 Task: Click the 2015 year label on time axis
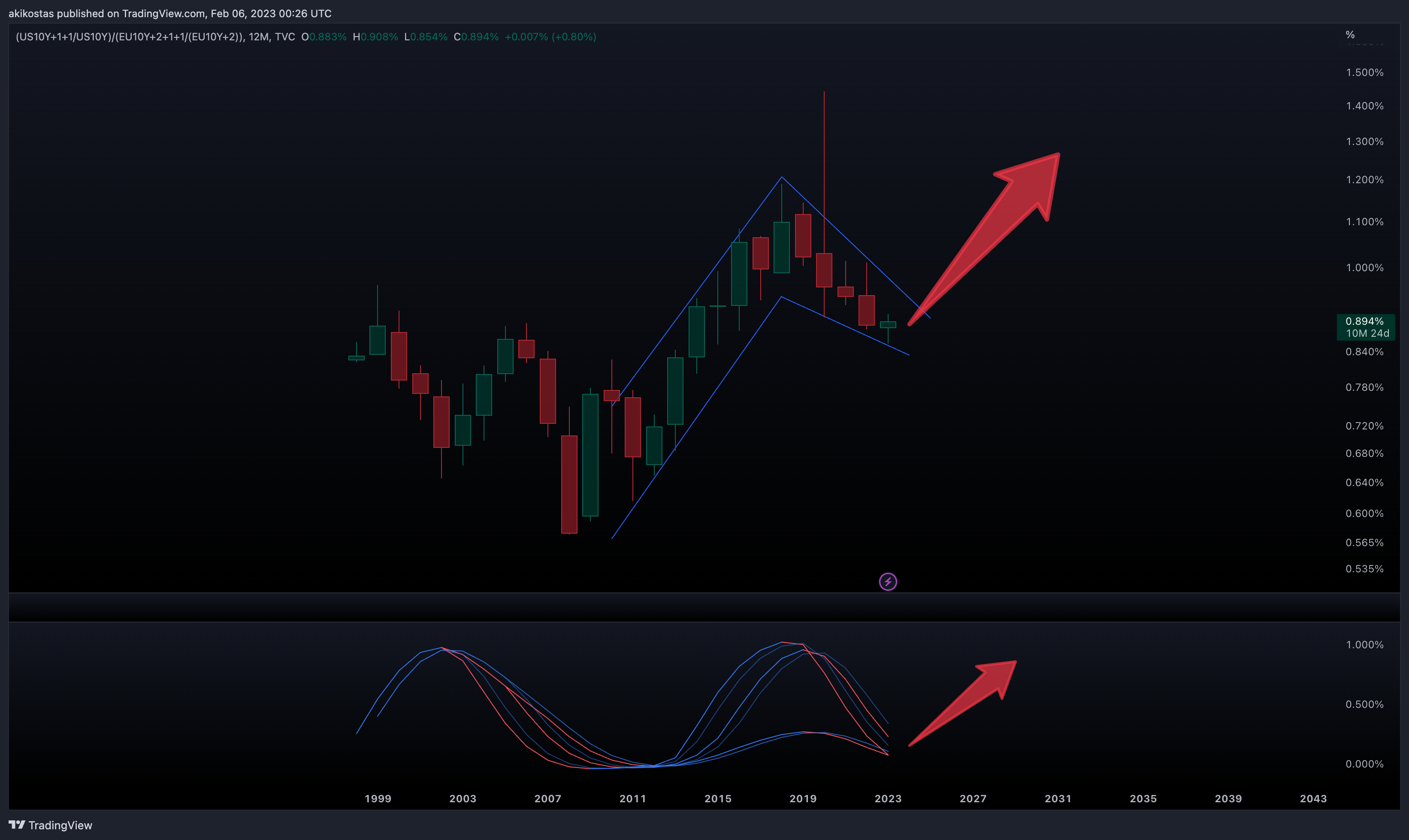[x=718, y=798]
